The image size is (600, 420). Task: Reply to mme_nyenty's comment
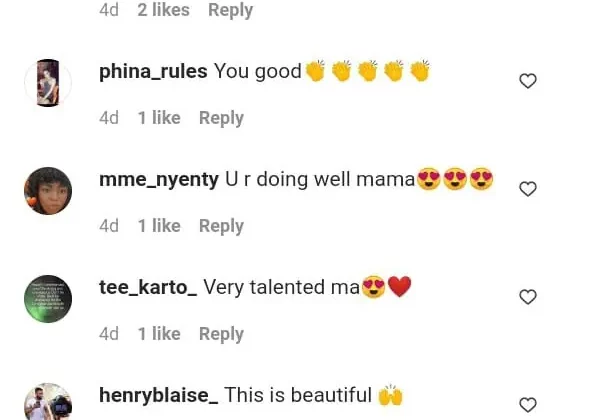pos(221,226)
